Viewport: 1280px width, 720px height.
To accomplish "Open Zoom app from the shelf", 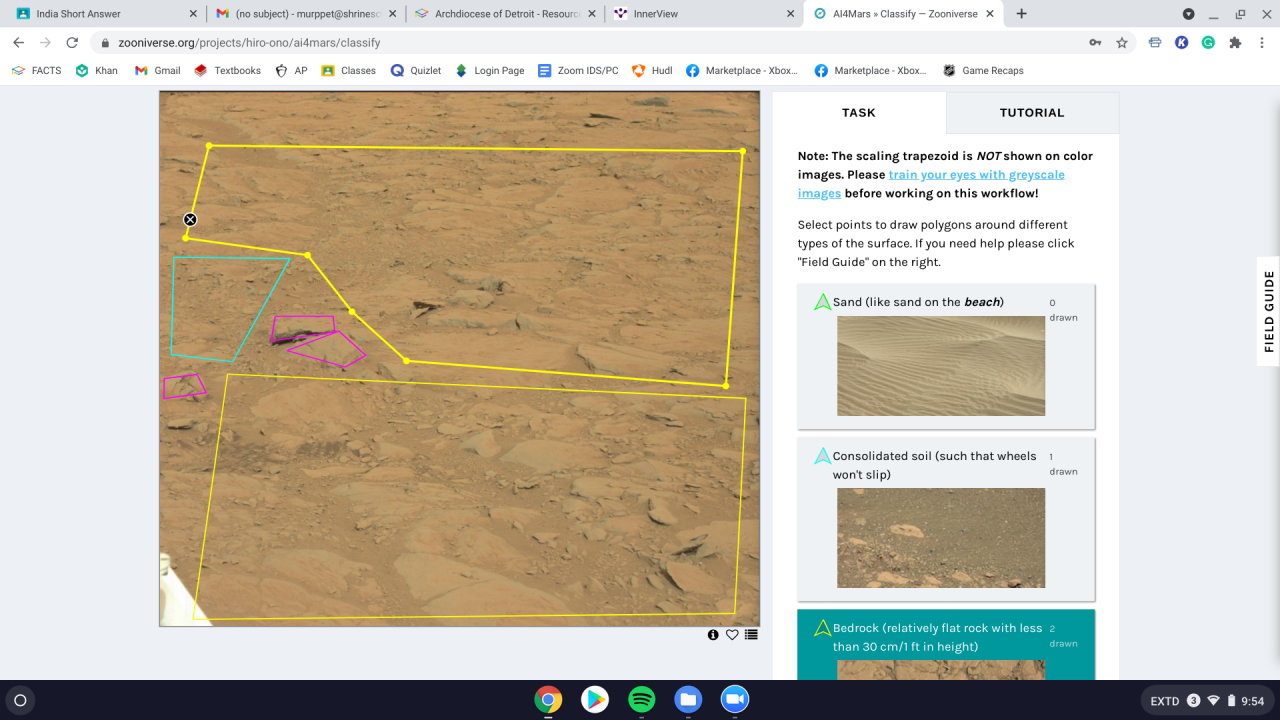I will point(735,700).
